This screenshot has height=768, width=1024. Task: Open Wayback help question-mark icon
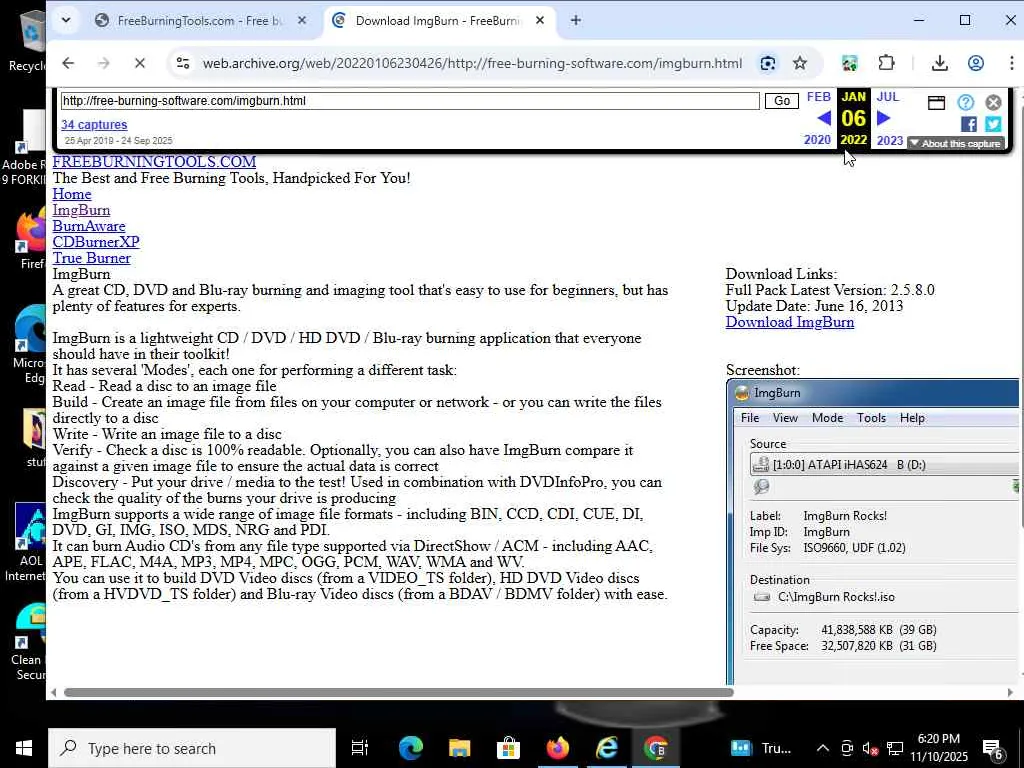(x=965, y=103)
